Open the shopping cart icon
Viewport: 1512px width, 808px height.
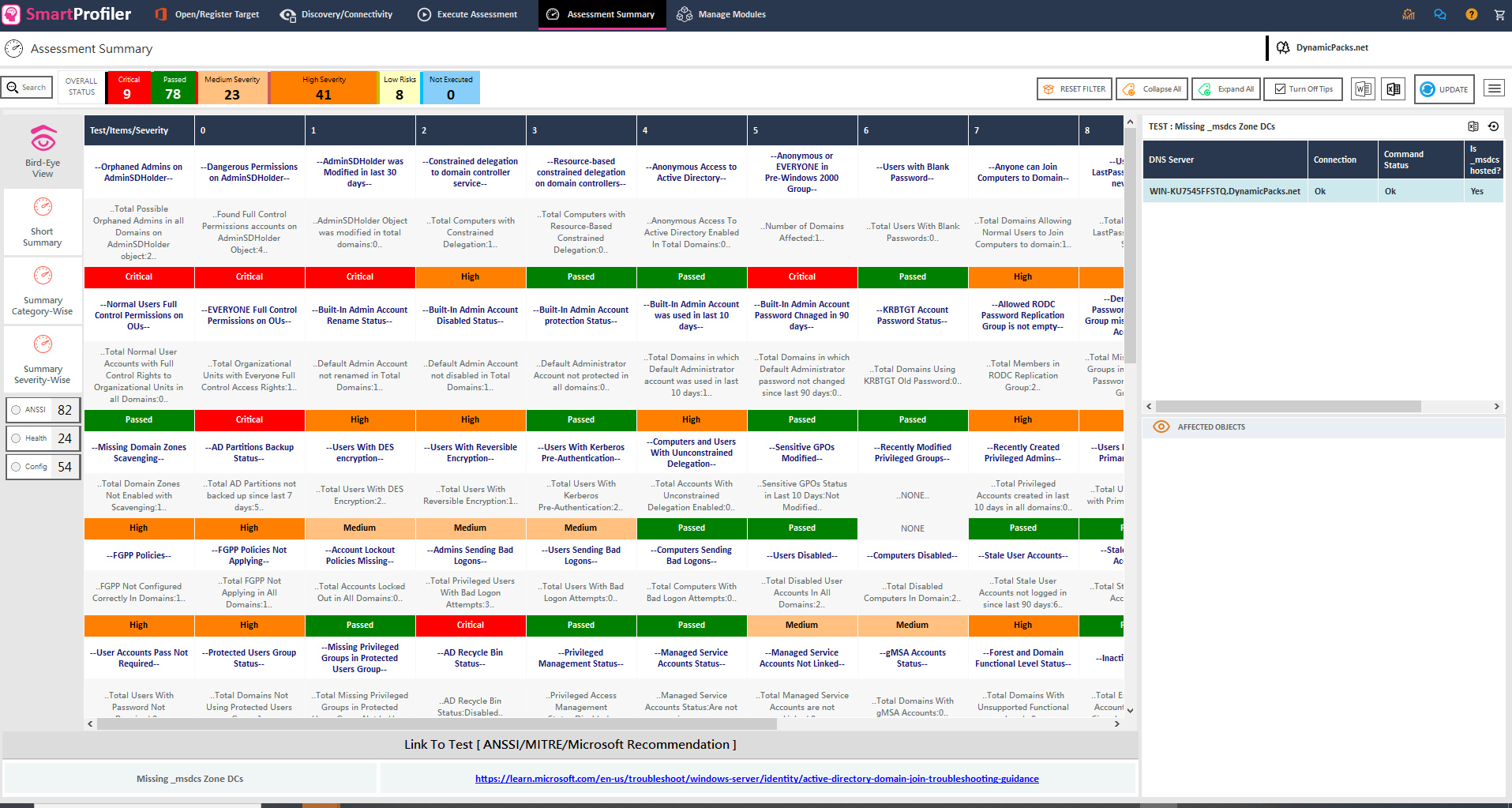1499,14
